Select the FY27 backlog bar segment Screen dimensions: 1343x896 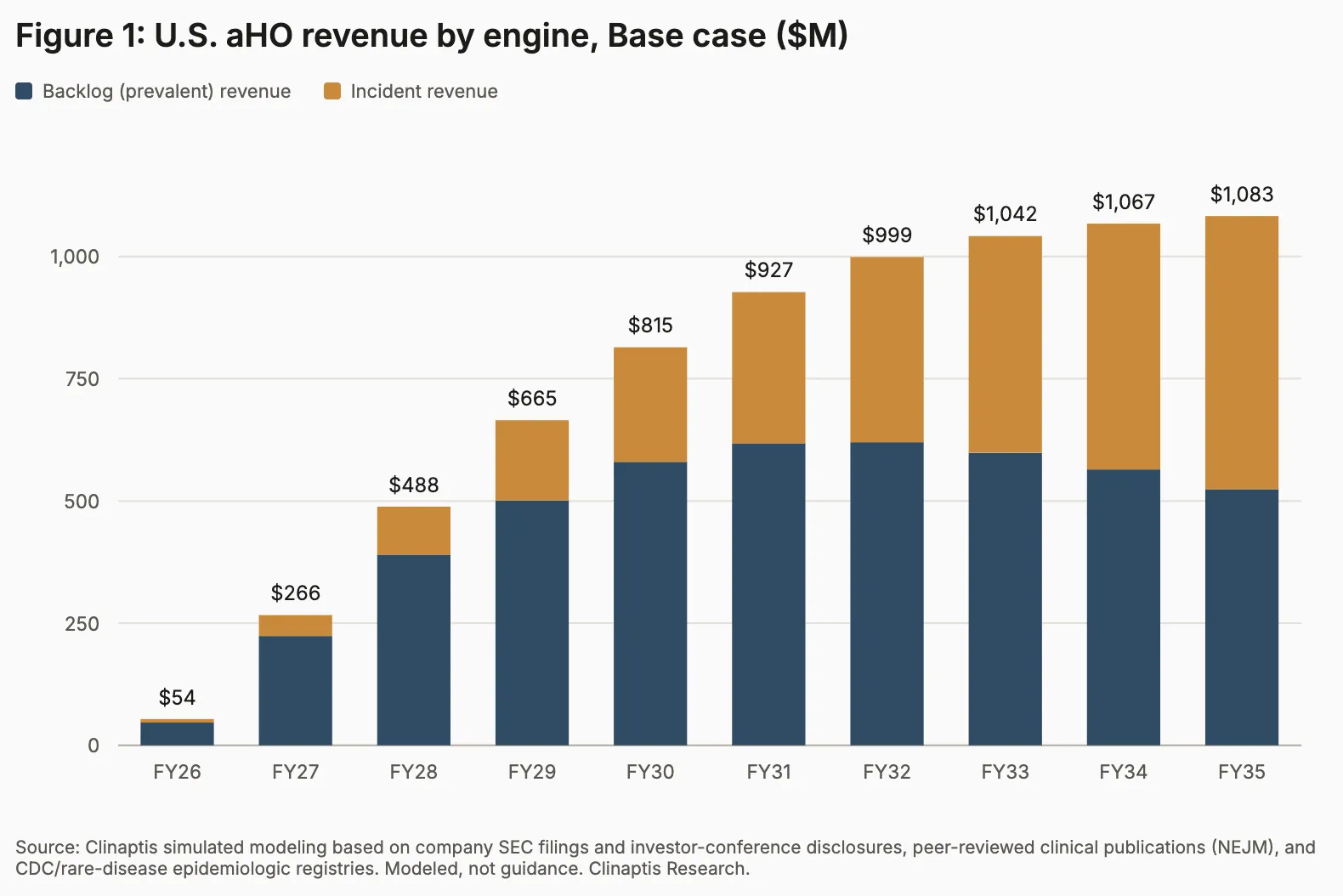pyautogui.click(x=296, y=691)
